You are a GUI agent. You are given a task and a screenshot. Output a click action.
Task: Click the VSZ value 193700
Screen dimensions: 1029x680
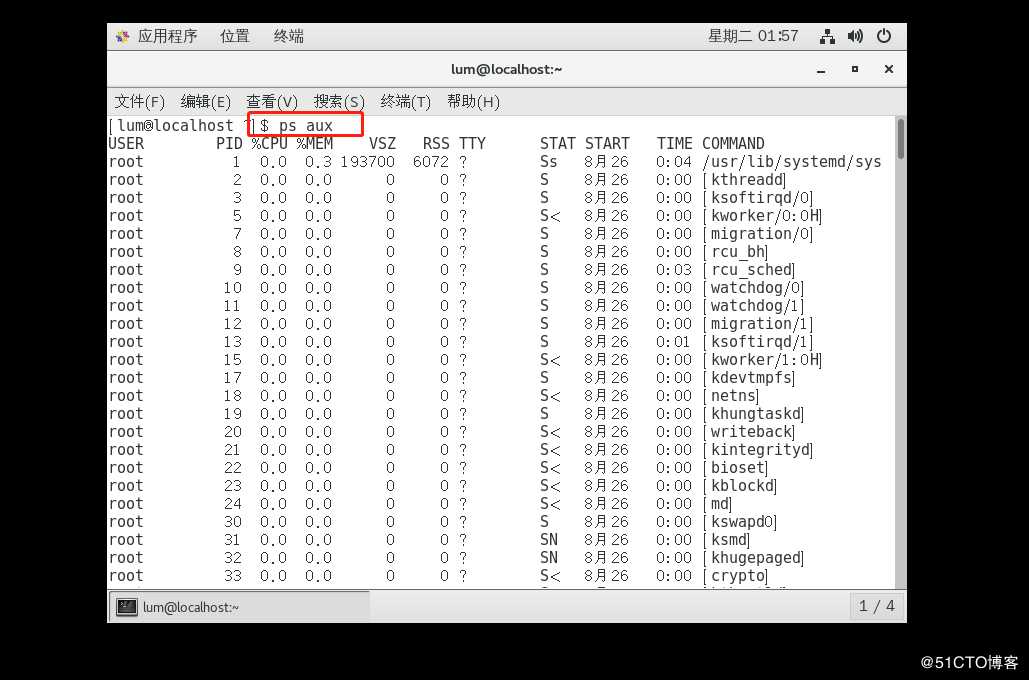coord(368,162)
